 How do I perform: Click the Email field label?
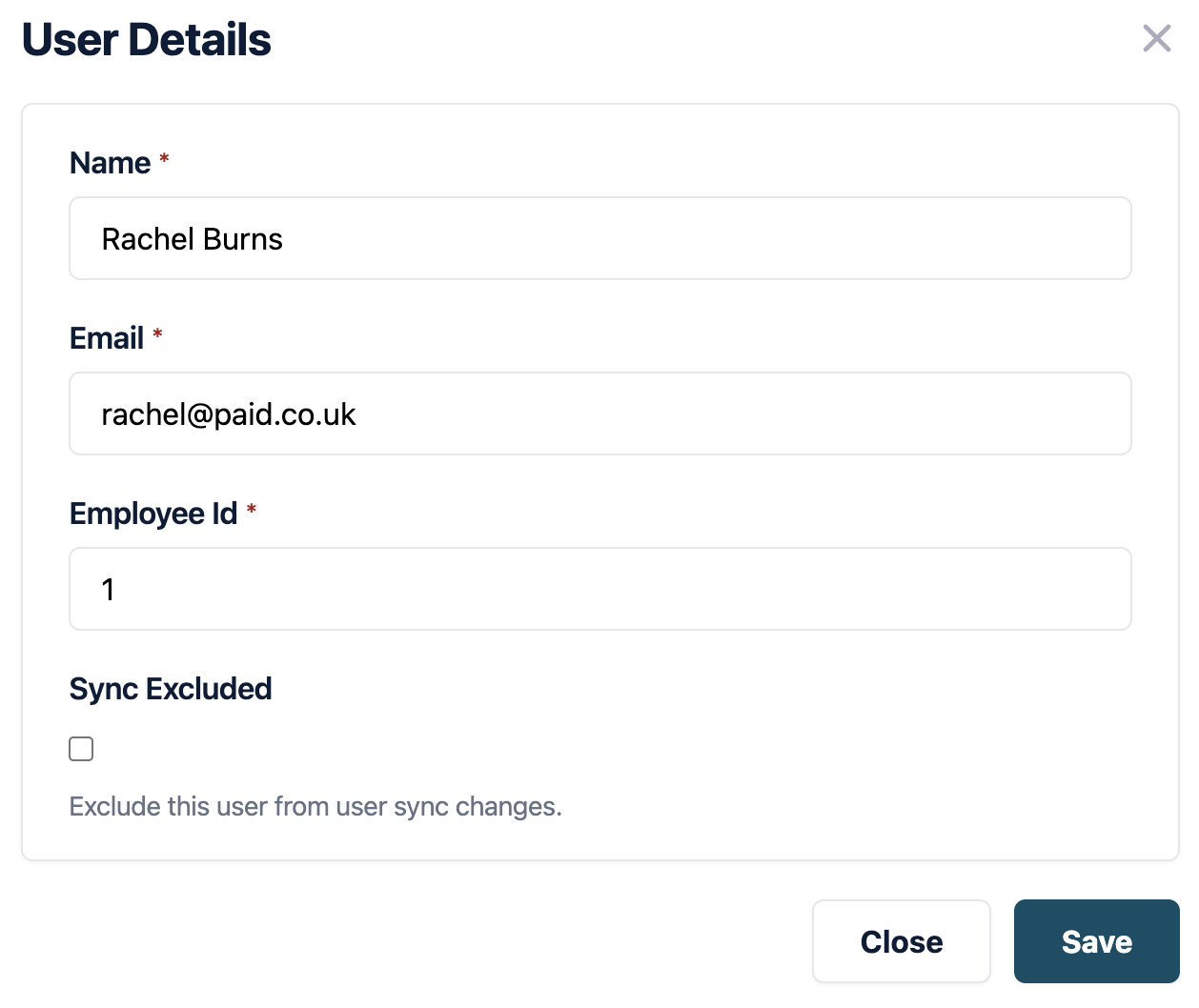[x=107, y=338]
